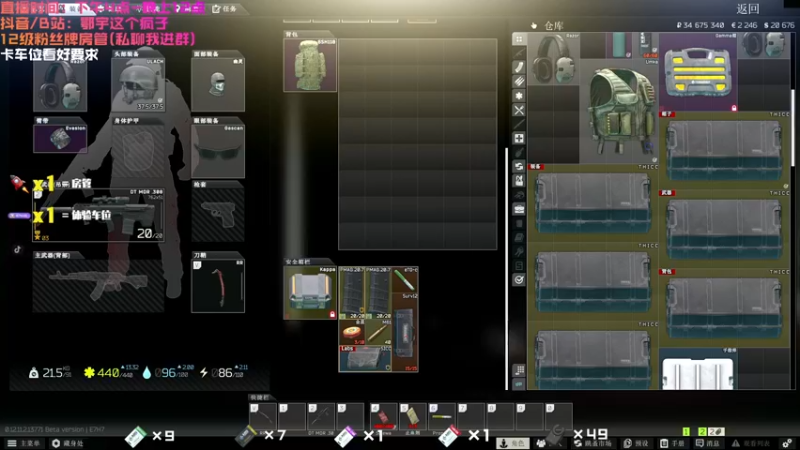This screenshot has width=800, height=450.
Task: Click the white case at stash bottom
Action: pos(697,368)
